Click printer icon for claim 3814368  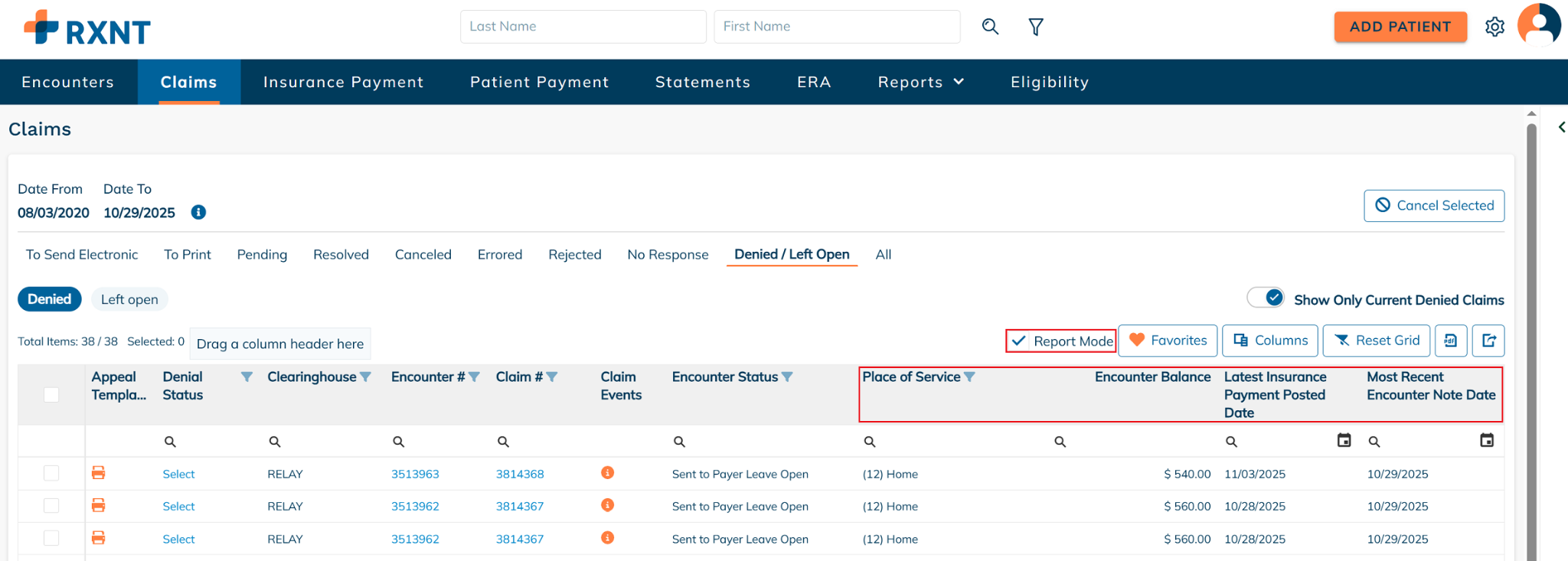[98, 473]
